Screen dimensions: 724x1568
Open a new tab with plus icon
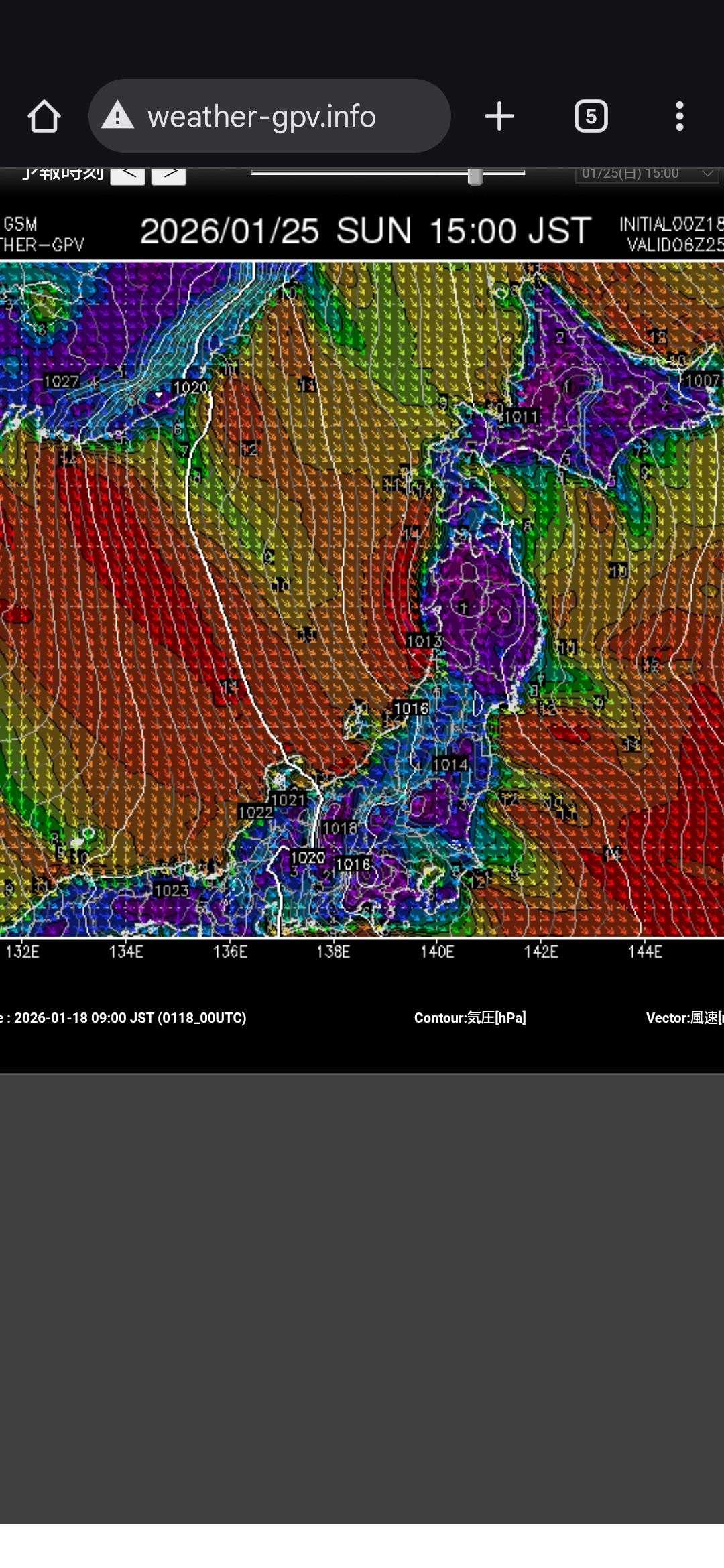pos(499,117)
